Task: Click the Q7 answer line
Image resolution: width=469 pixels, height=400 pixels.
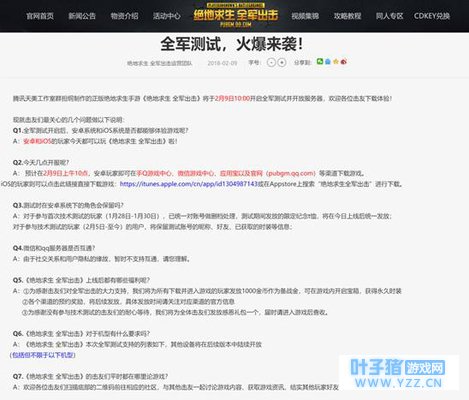Action: [x=176, y=387]
